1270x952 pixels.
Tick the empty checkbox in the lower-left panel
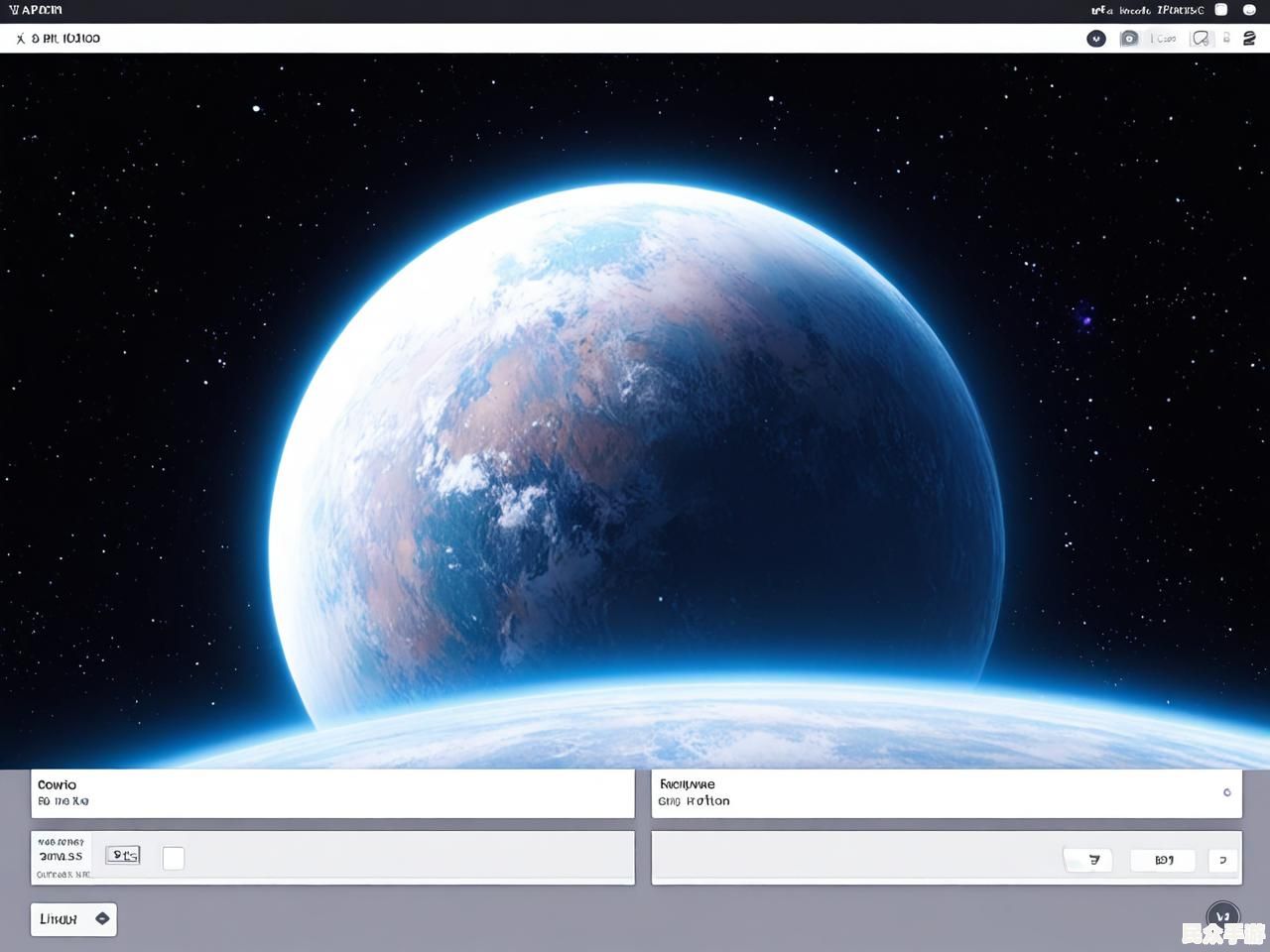pos(174,858)
